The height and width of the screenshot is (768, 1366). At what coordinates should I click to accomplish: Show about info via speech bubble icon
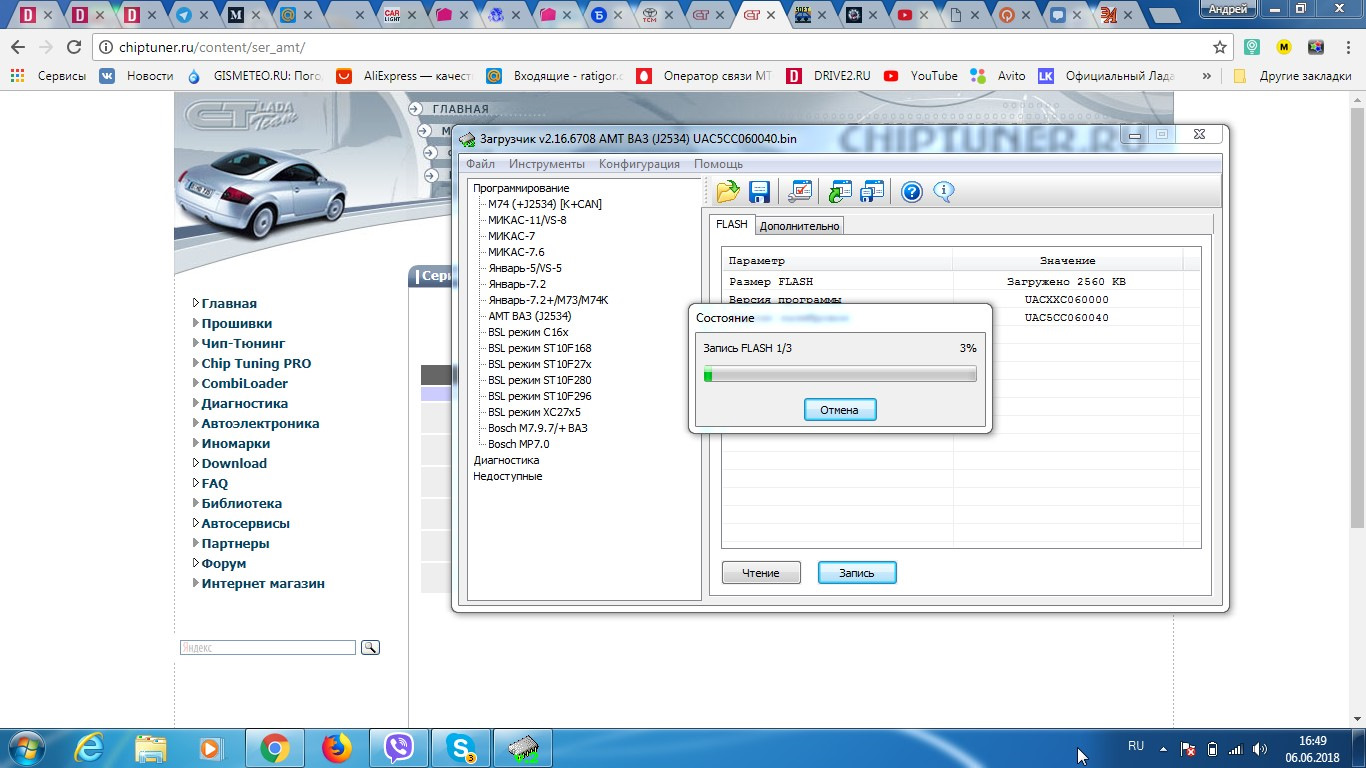click(x=943, y=191)
